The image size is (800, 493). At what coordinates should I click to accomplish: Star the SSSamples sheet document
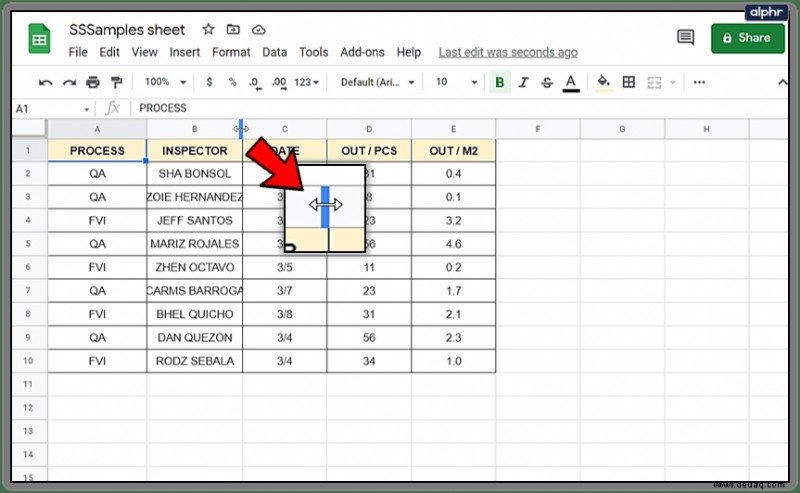[208, 29]
